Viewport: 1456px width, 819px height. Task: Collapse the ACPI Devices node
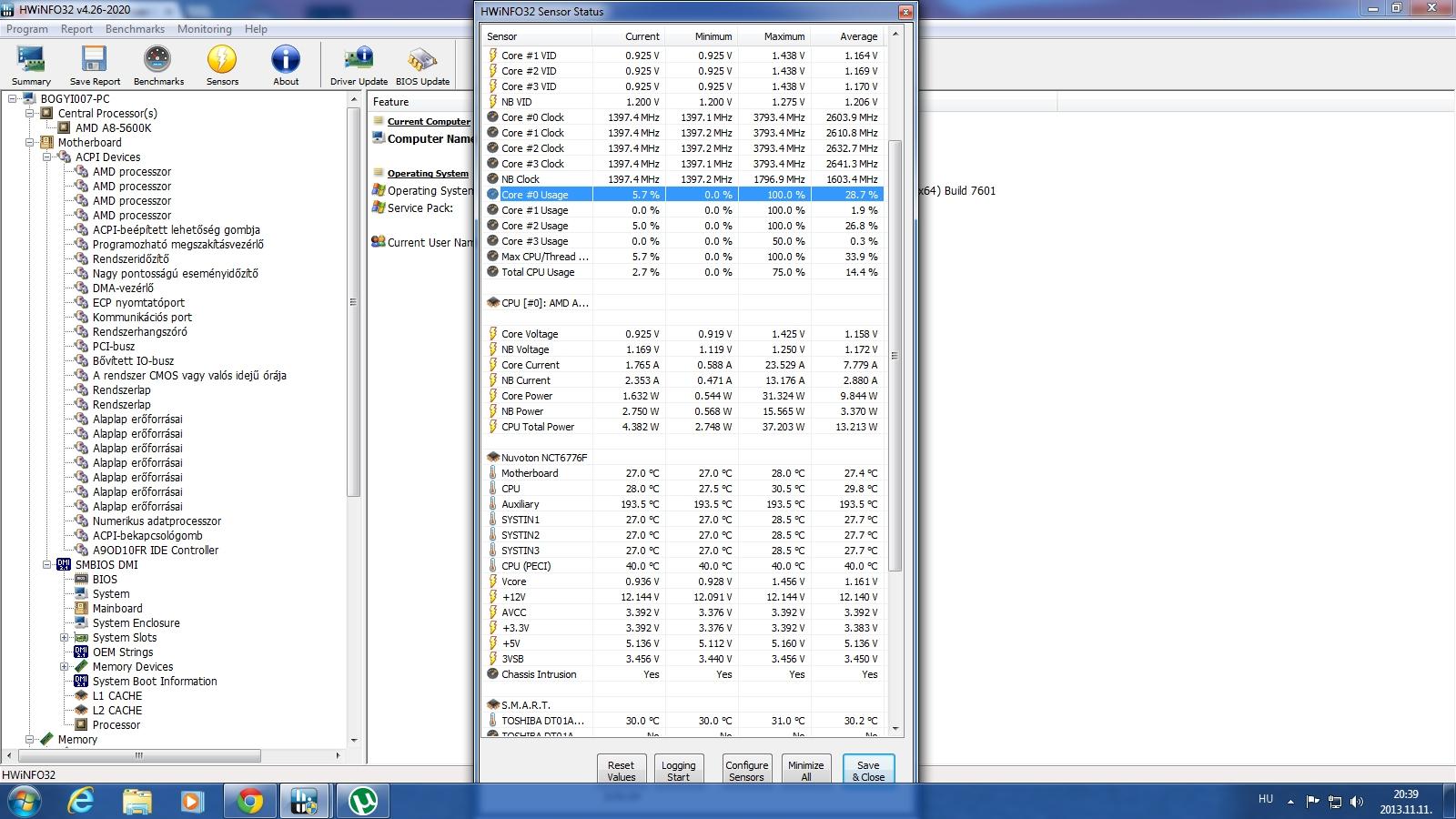coord(47,157)
